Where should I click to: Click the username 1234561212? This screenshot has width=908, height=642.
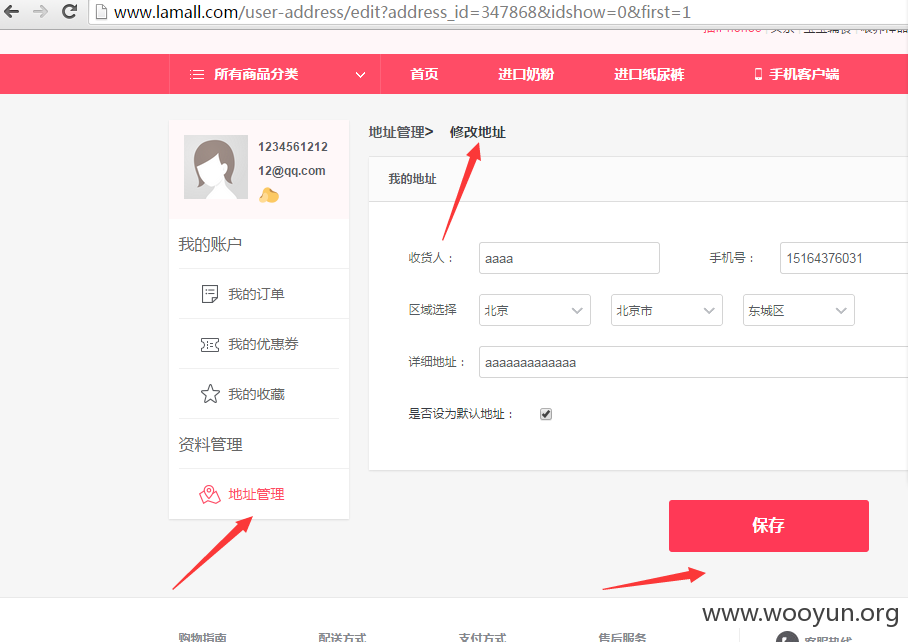[x=293, y=147]
